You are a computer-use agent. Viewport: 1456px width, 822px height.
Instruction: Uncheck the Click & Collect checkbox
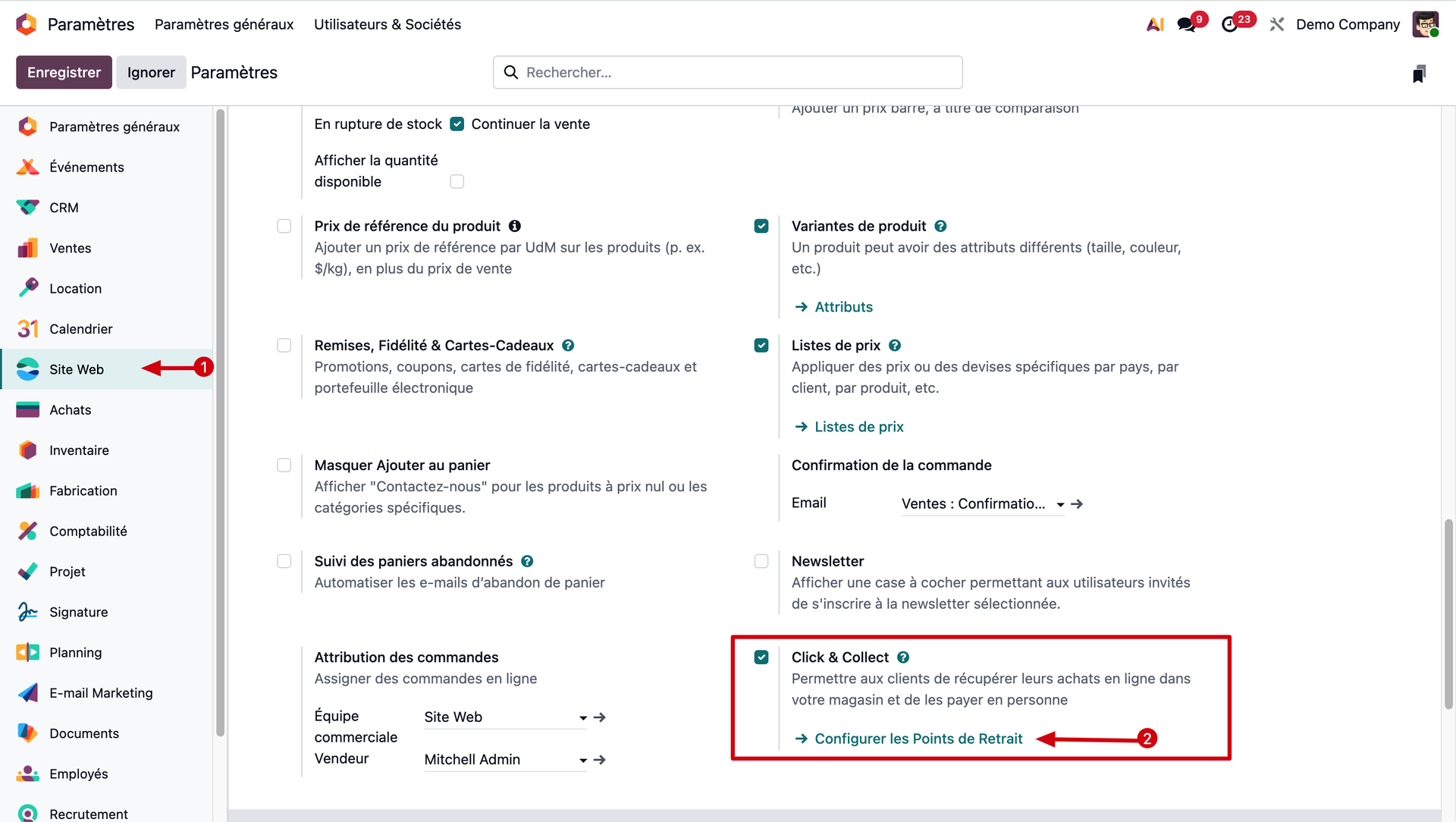point(761,657)
